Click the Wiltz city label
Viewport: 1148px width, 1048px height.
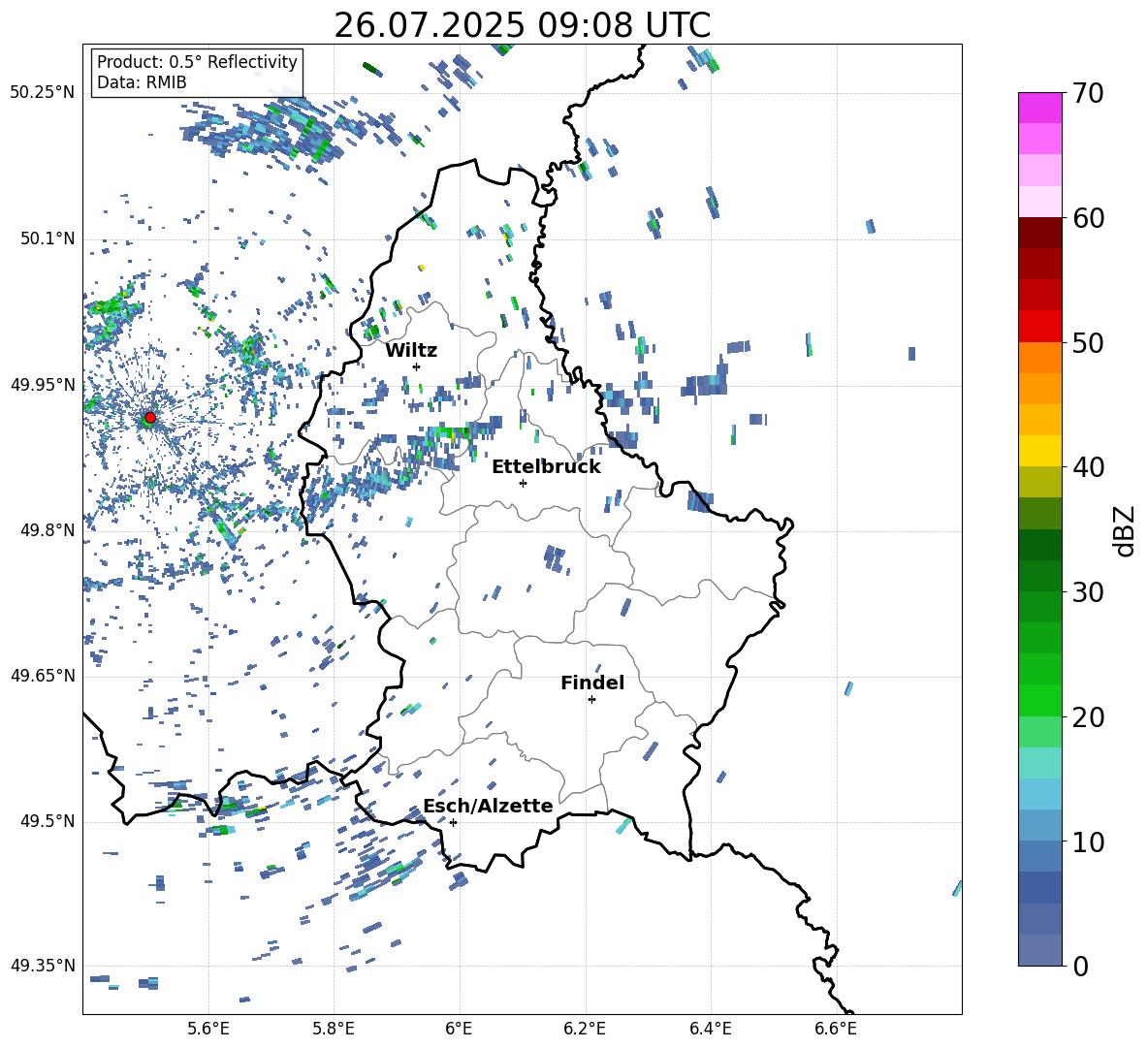point(411,351)
